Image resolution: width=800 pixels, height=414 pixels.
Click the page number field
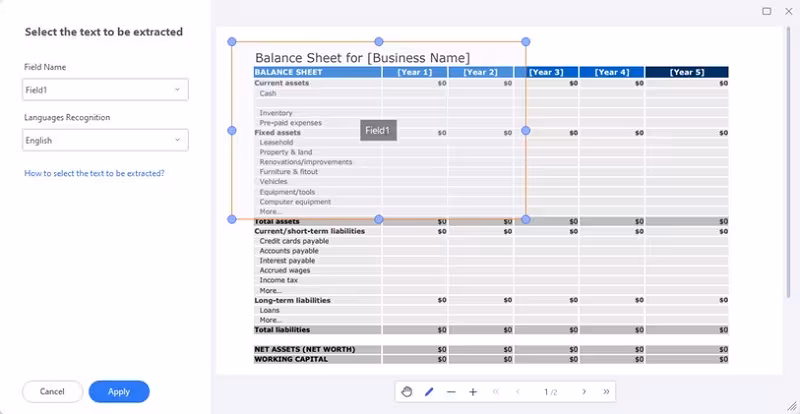pos(551,392)
